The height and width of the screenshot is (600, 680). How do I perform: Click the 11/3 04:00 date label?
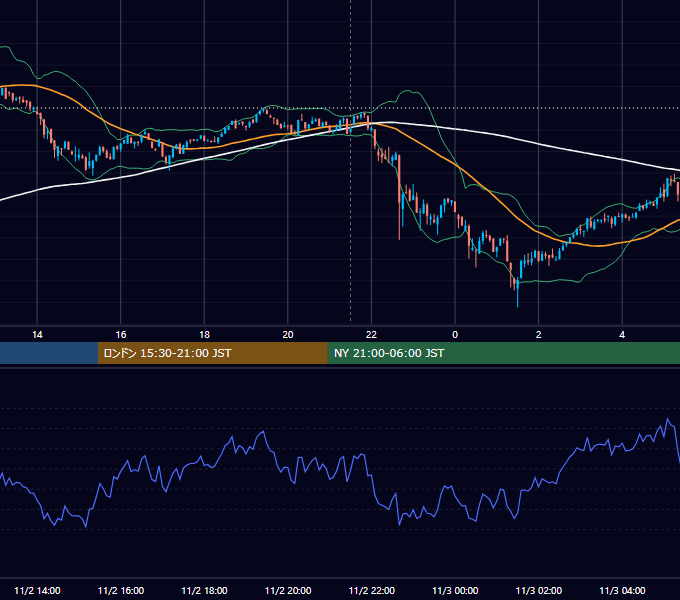[x=622, y=590]
